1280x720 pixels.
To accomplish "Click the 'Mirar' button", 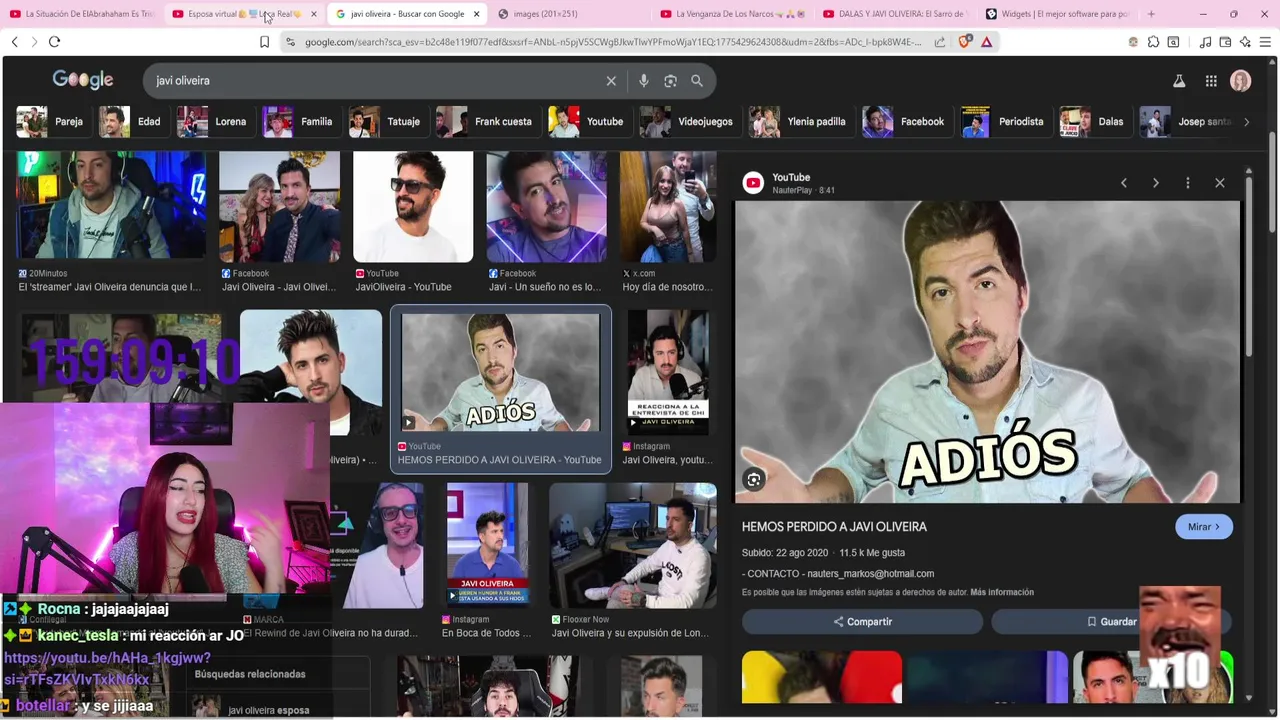I will [x=1204, y=527].
